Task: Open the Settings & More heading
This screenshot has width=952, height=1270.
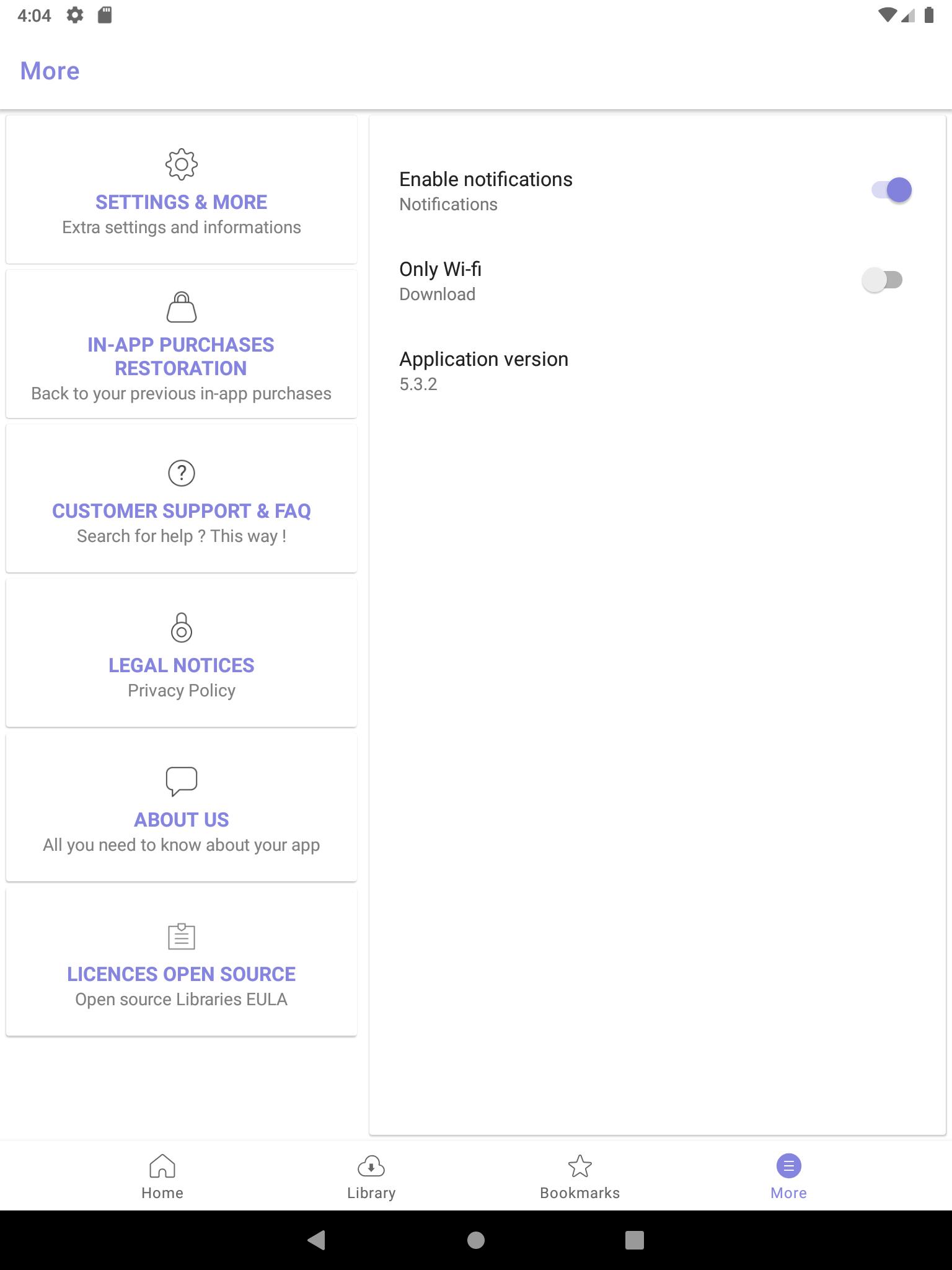Action: click(x=182, y=202)
